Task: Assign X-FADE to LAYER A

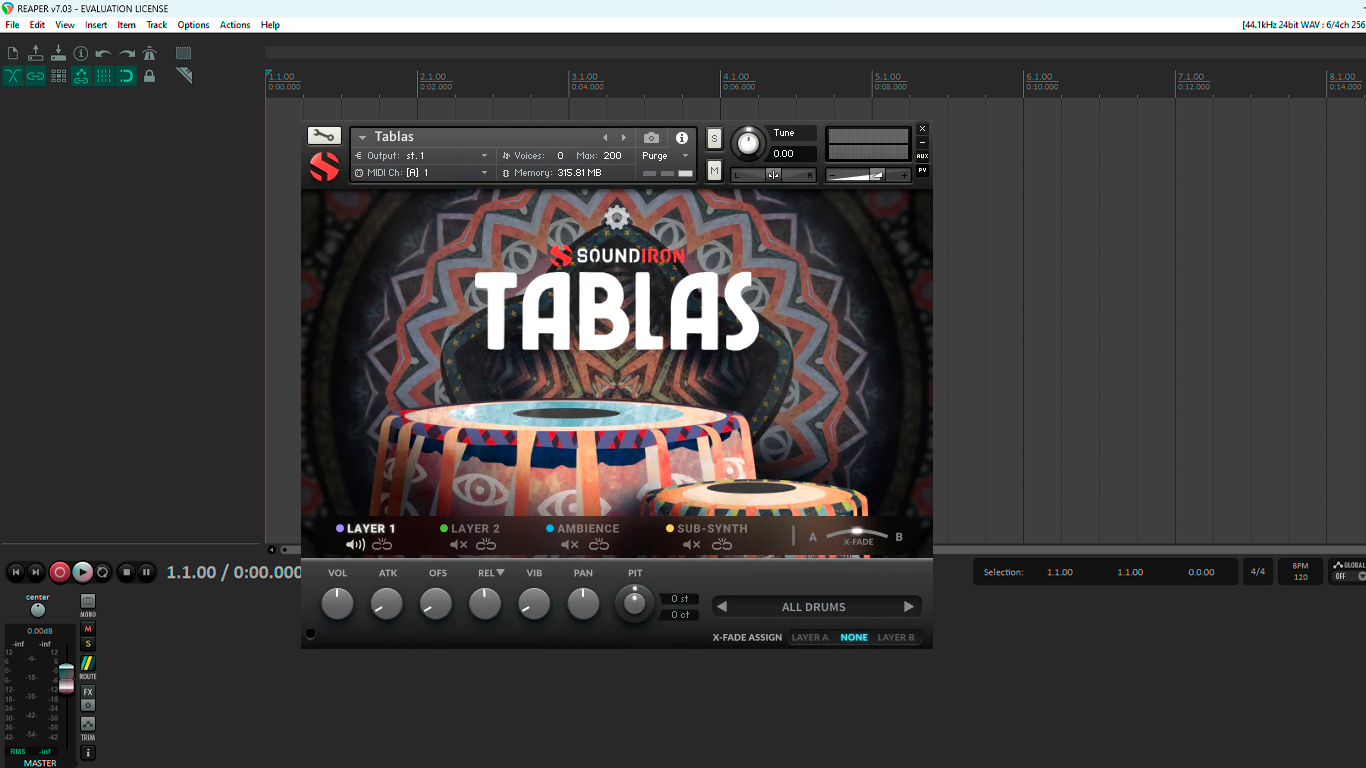Action: tap(810, 637)
